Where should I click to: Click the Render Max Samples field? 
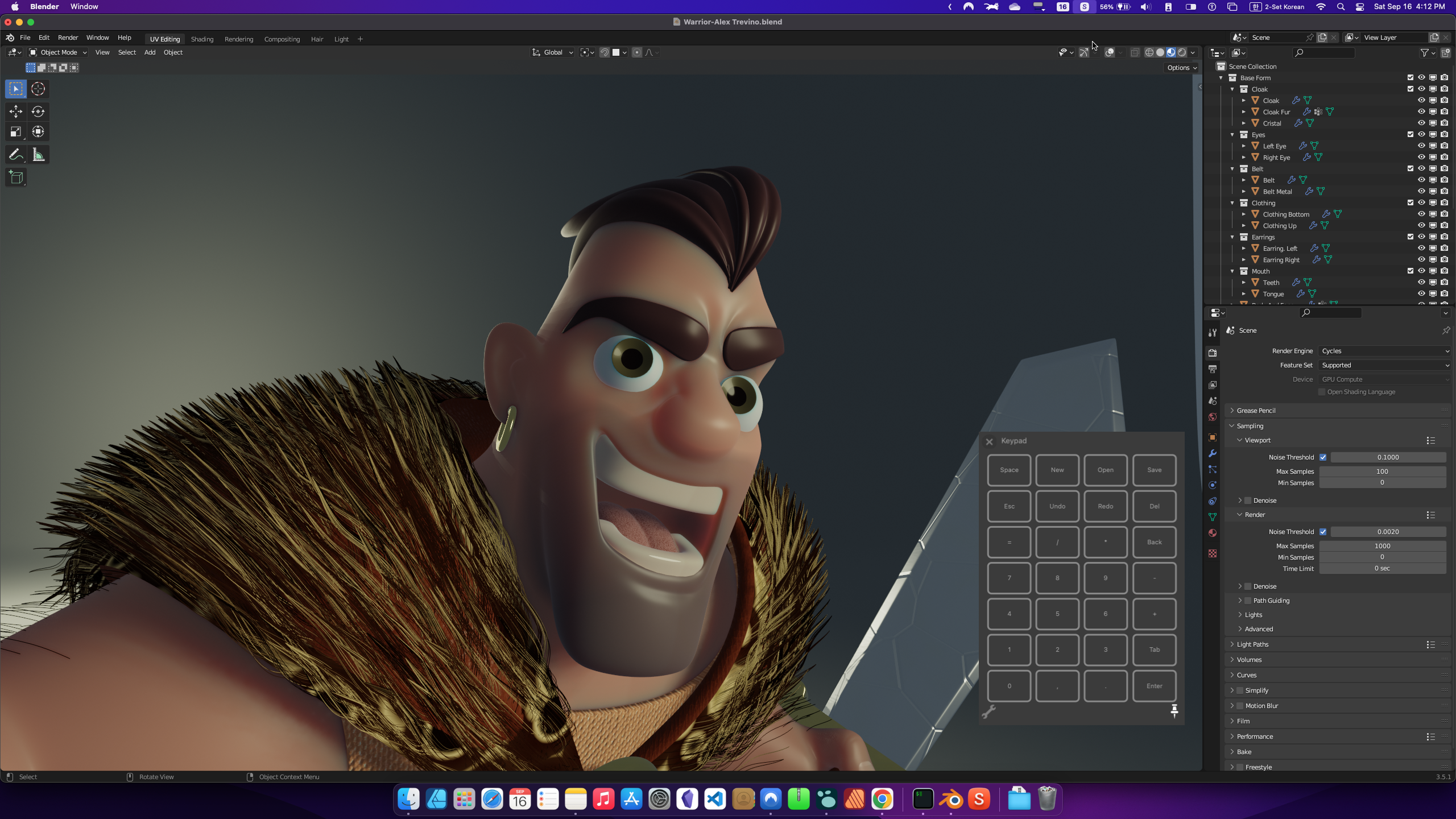click(1382, 546)
